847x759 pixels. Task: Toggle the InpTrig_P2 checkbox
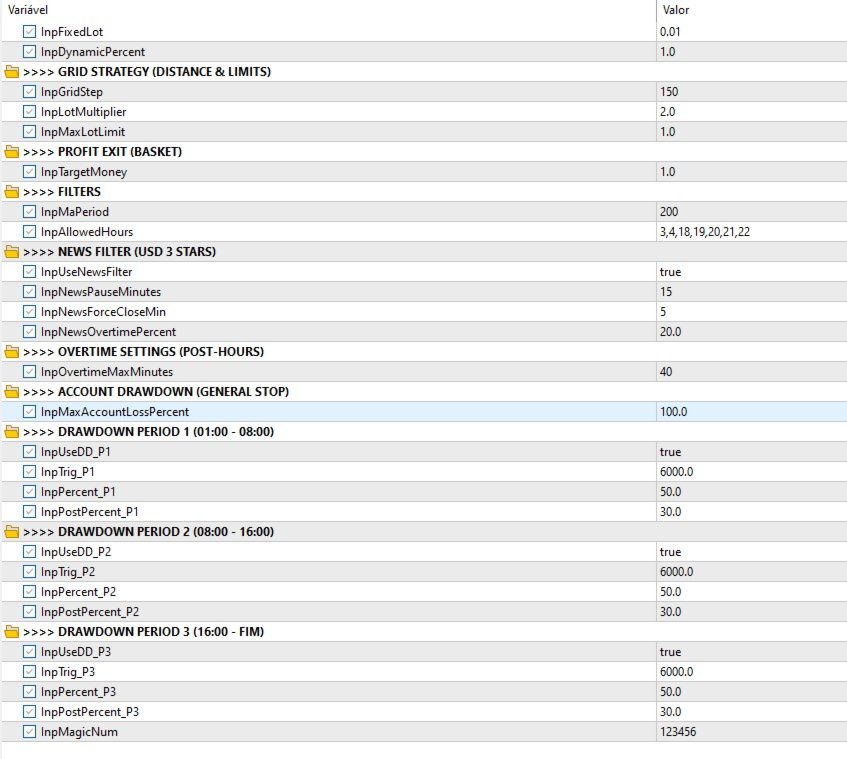tap(29, 572)
